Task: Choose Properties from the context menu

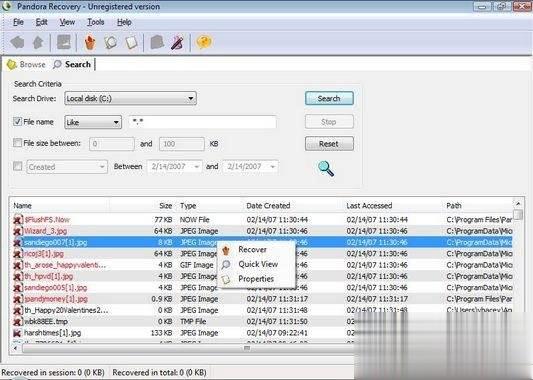Action: 256,279
